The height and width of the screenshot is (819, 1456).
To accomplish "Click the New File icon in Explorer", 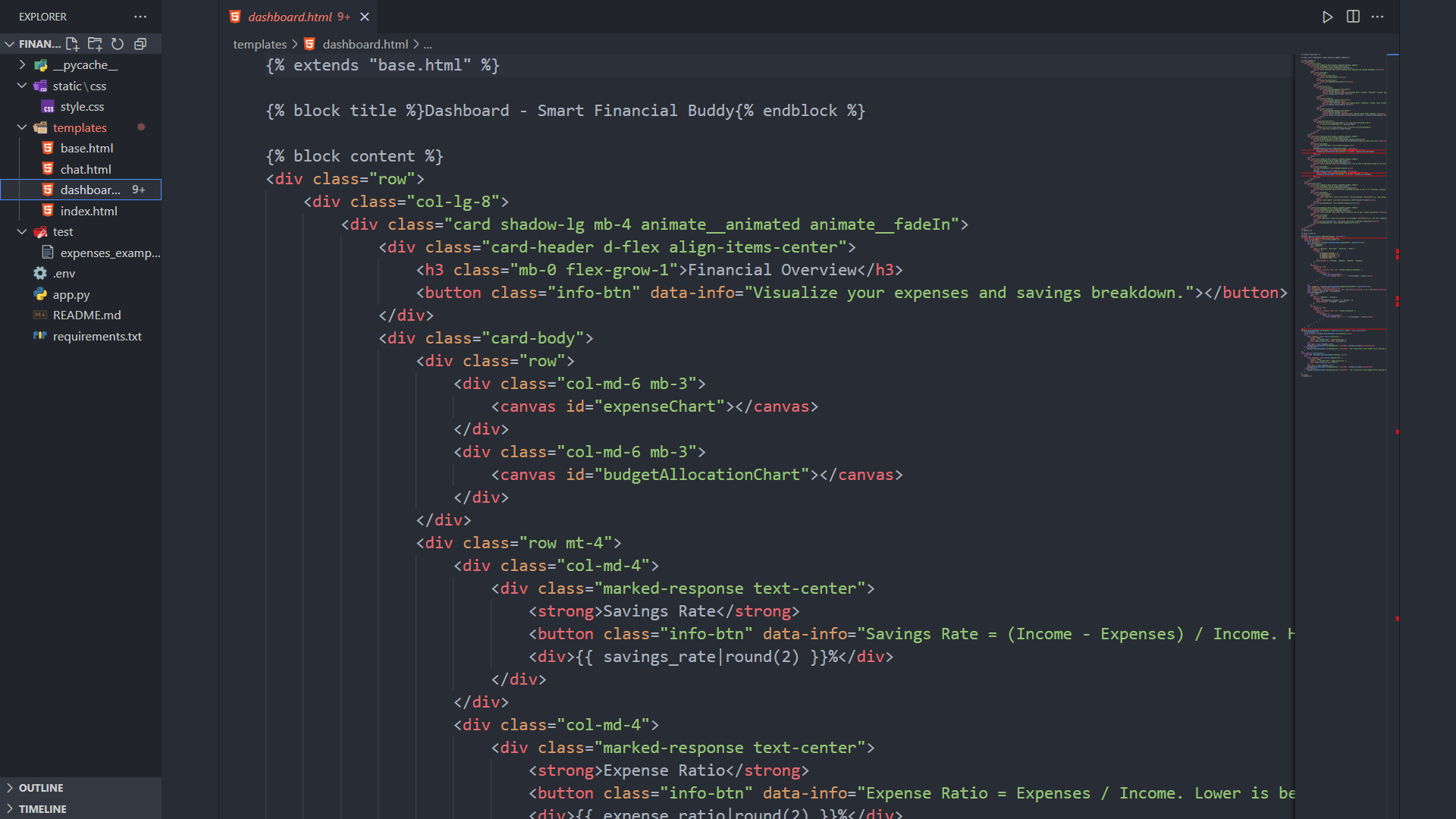I will 73,44.
